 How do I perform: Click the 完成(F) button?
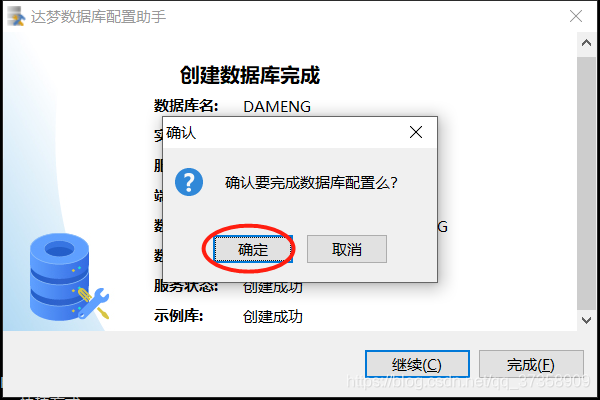tap(531, 364)
